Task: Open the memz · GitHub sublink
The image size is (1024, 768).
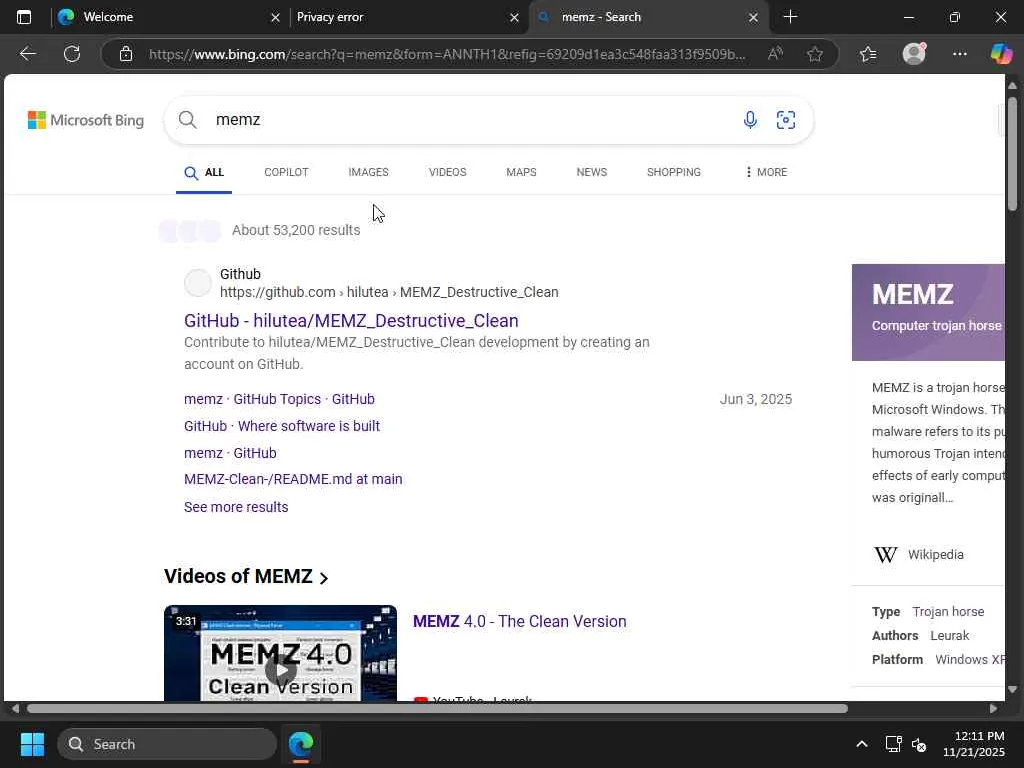Action: click(231, 453)
